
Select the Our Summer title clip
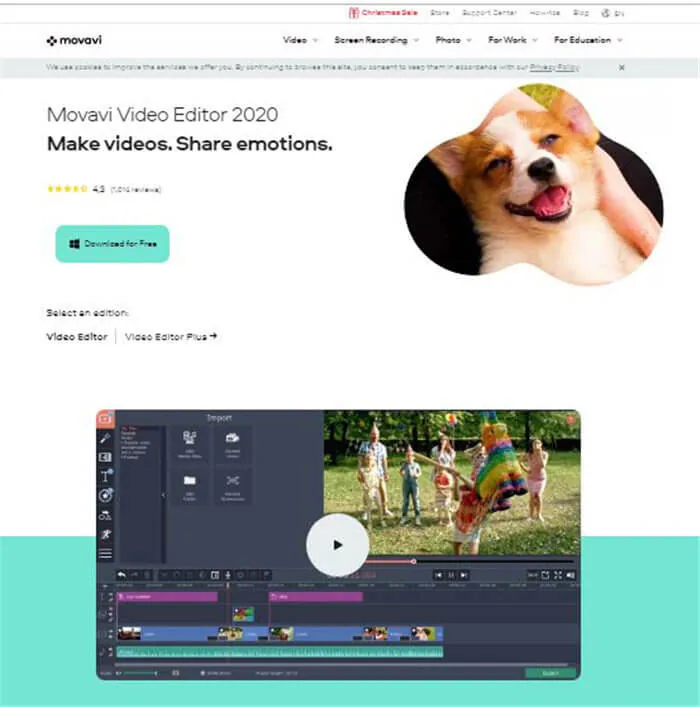[167, 597]
